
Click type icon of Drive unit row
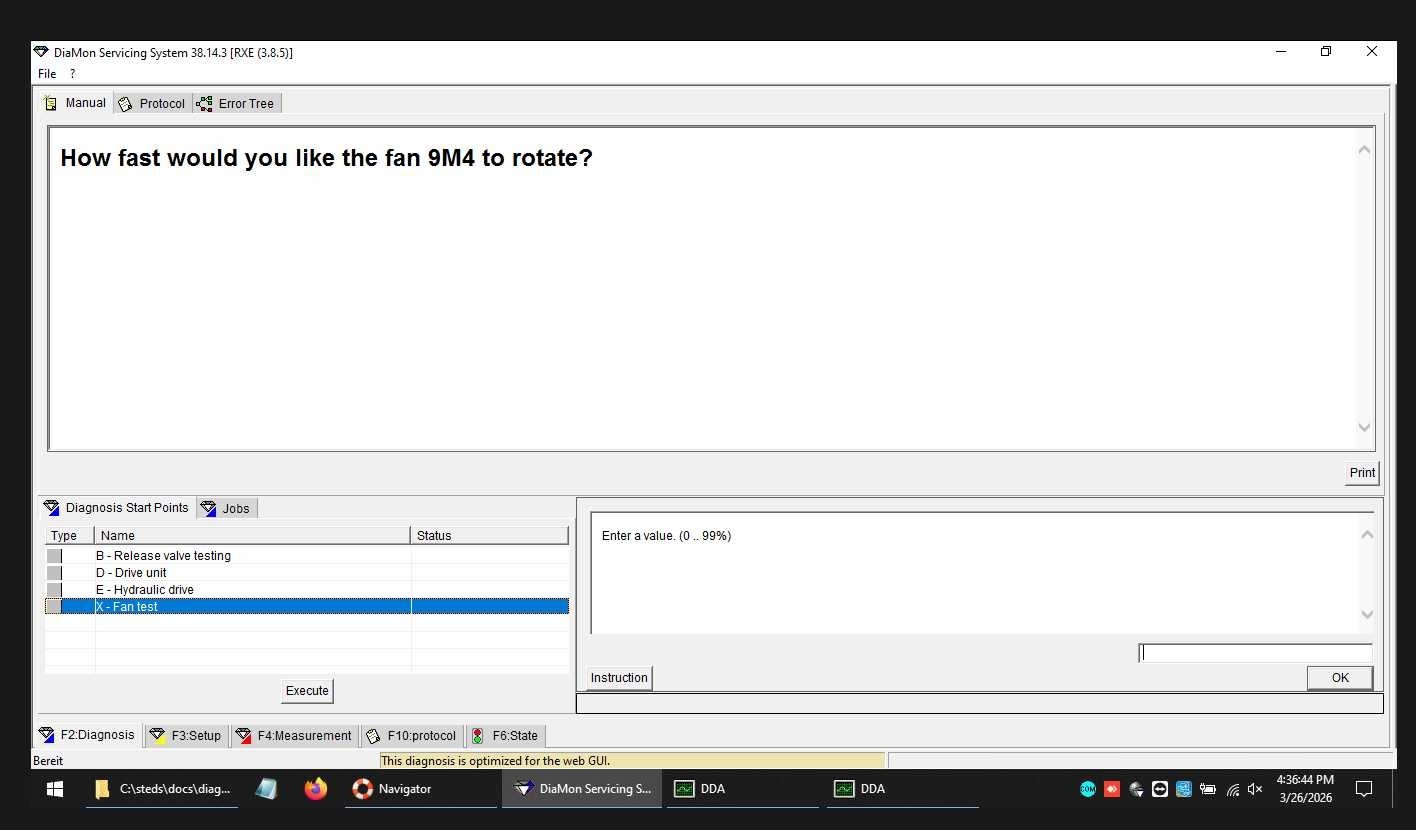(x=54, y=573)
